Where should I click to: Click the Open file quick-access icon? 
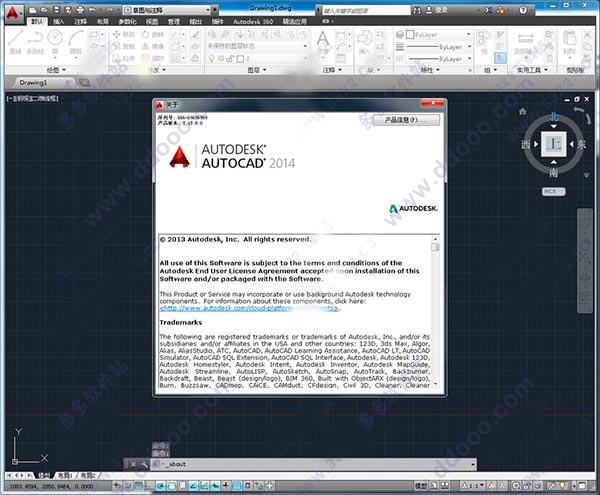tap(44, 10)
